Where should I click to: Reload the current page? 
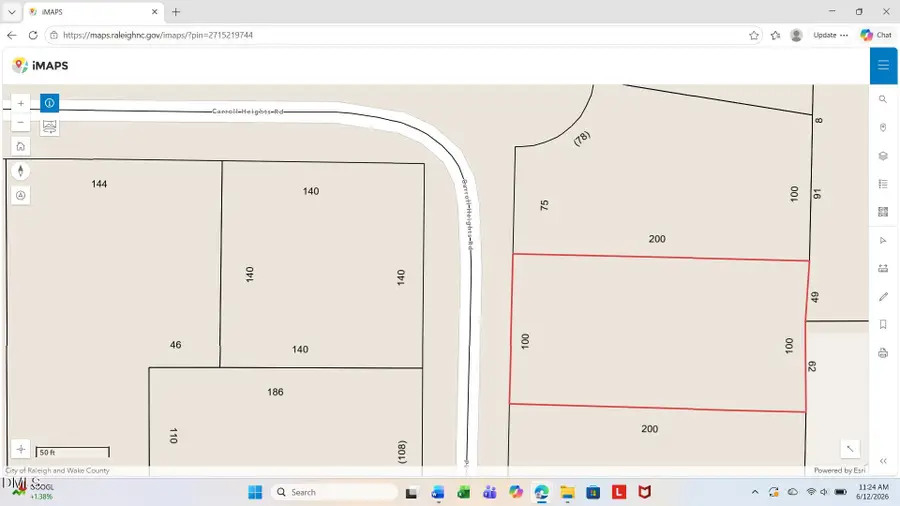[33, 35]
